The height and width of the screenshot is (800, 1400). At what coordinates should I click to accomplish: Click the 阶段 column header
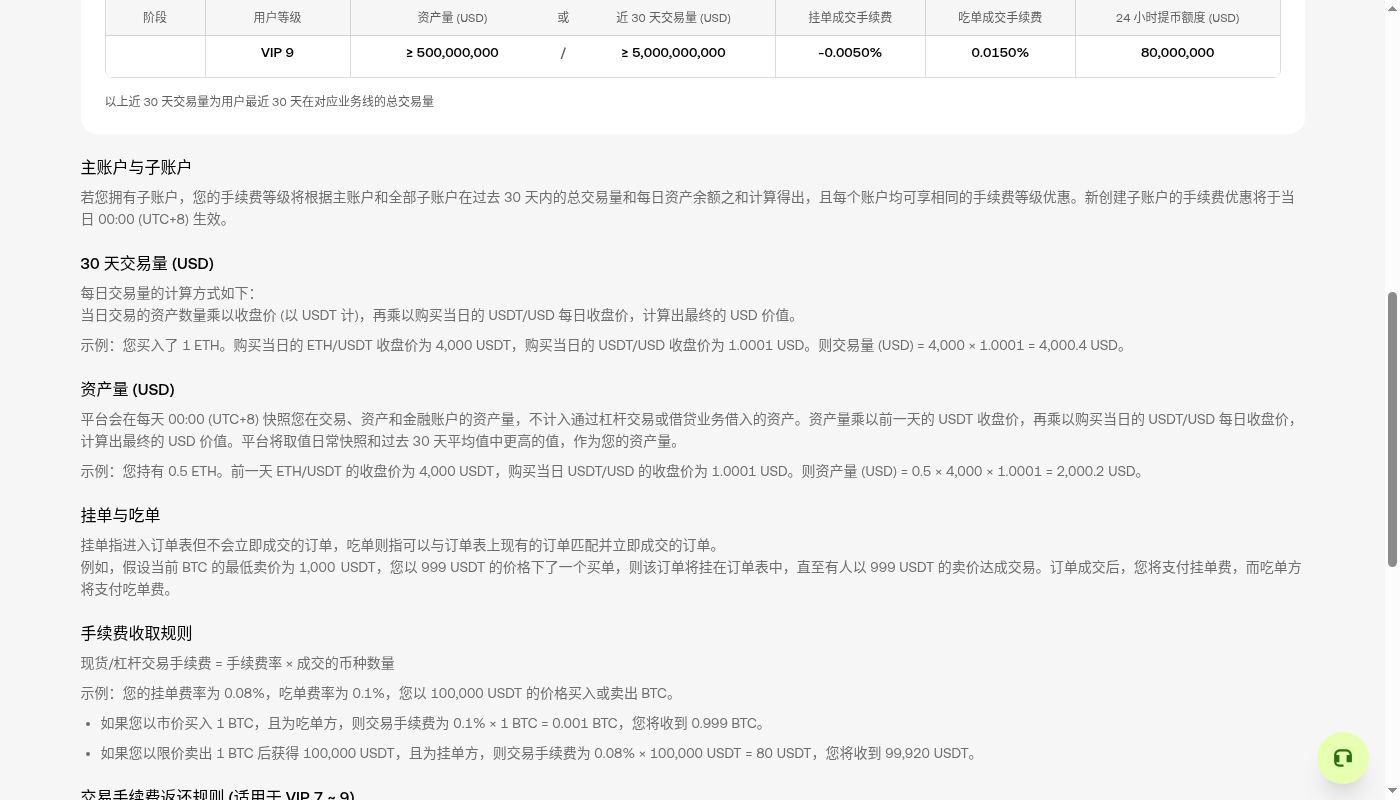155,18
